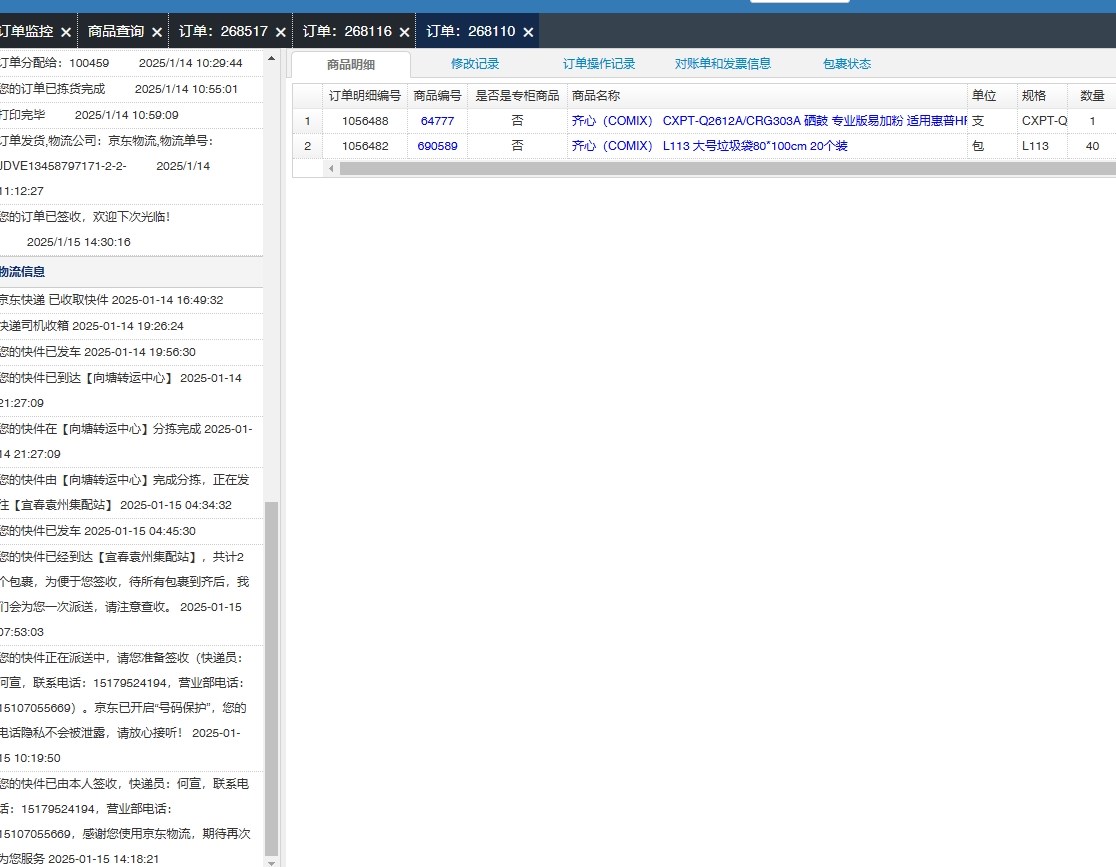
Task: Open CXPT-Q2612A/CRG303A 硒鼓 product name link
Action: (769, 121)
